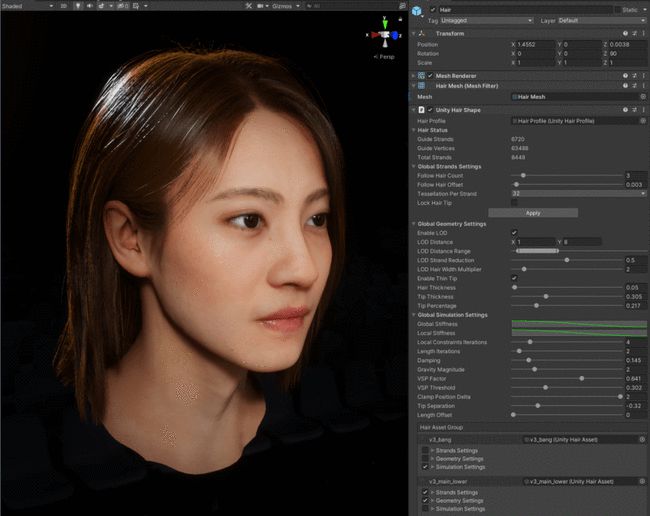Click the v3_bang asset picker icon
This screenshot has width=650, height=516.
642,439
